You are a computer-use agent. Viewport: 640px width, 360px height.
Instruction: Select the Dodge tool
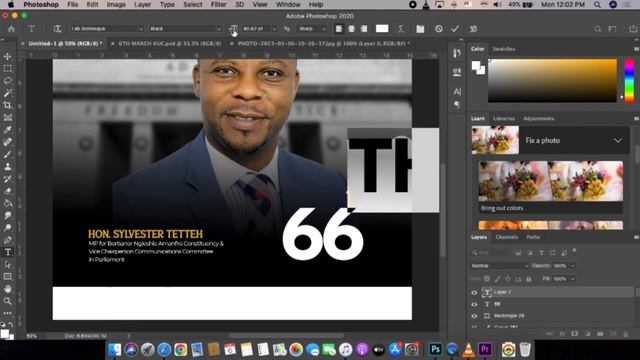click(7, 228)
